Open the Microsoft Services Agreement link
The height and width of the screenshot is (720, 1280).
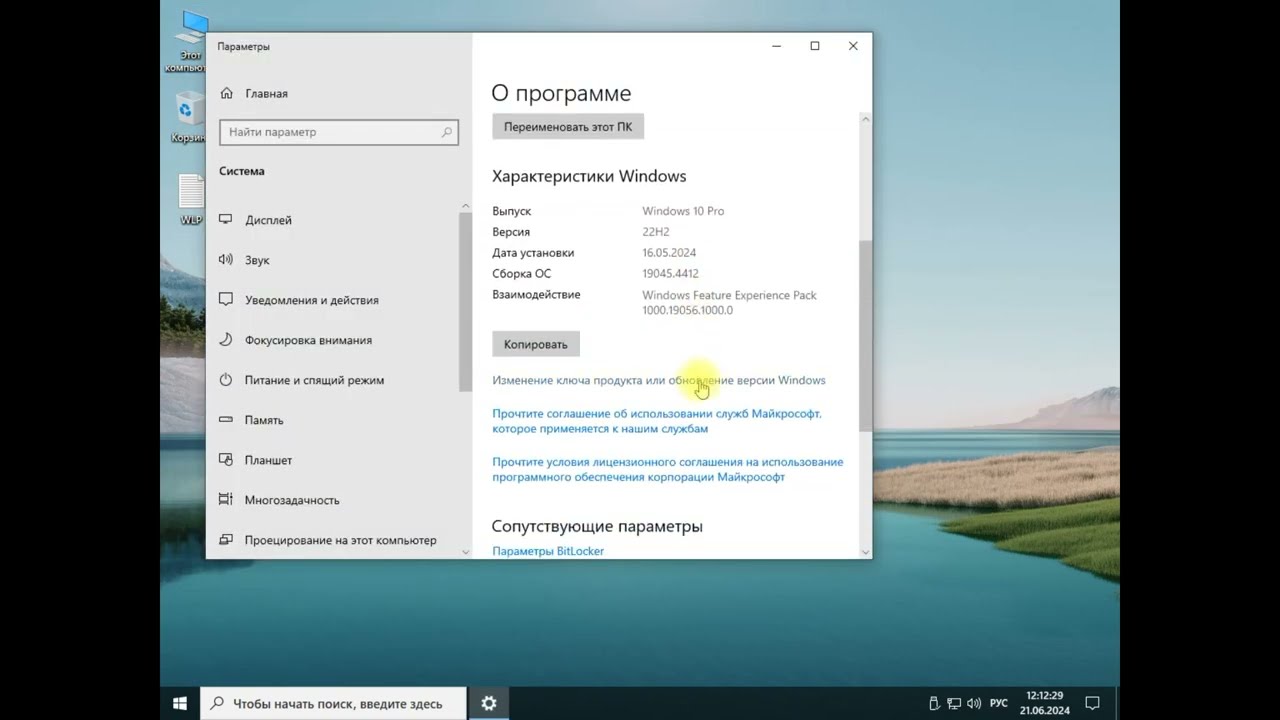tap(657, 421)
